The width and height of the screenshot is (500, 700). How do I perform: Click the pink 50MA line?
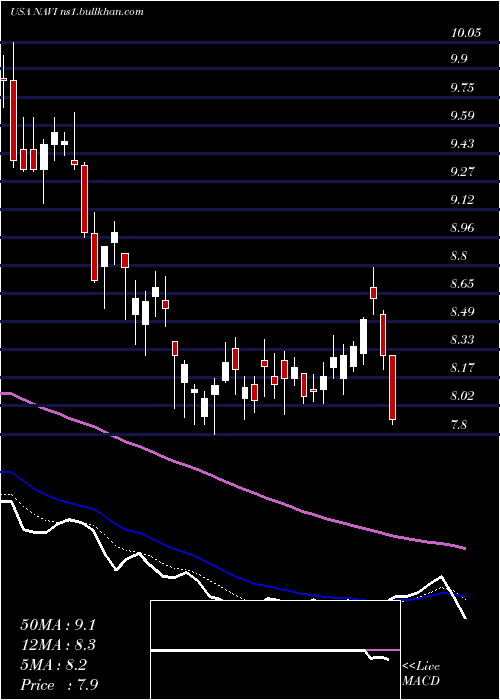[232, 484]
